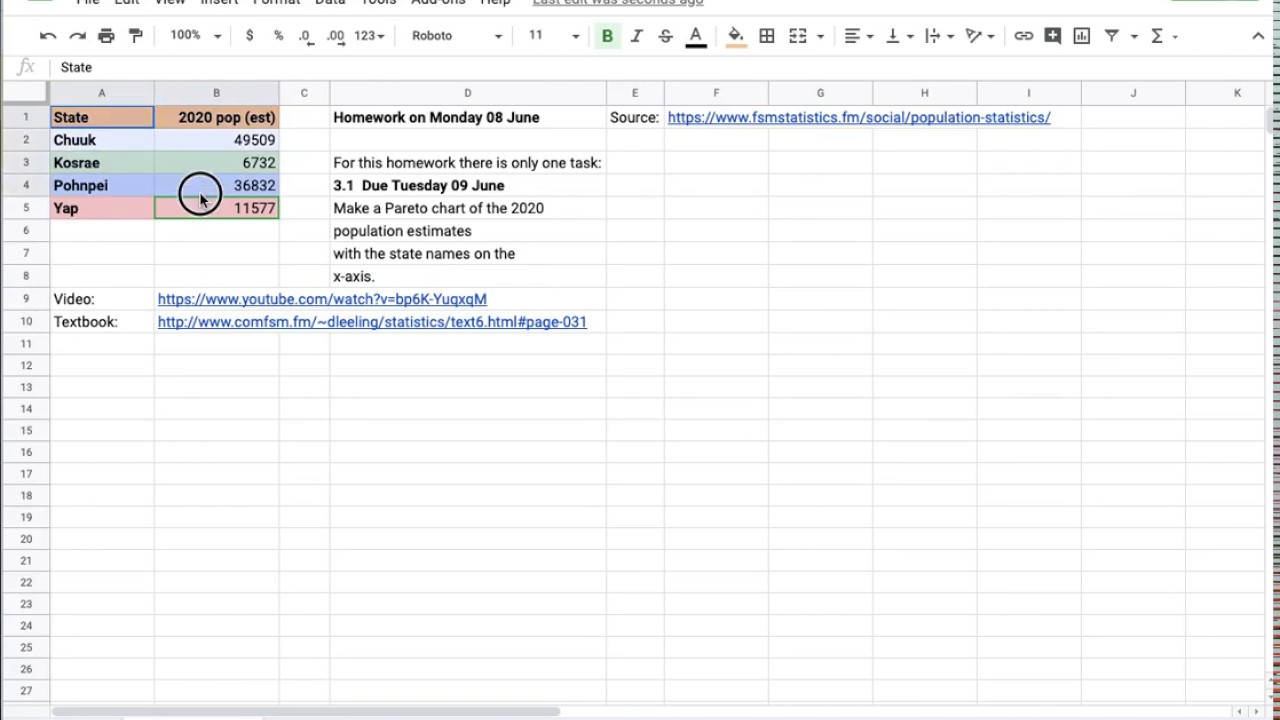Select the population value 36832
Viewport: 1280px width, 720px height.
[x=217, y=186]
